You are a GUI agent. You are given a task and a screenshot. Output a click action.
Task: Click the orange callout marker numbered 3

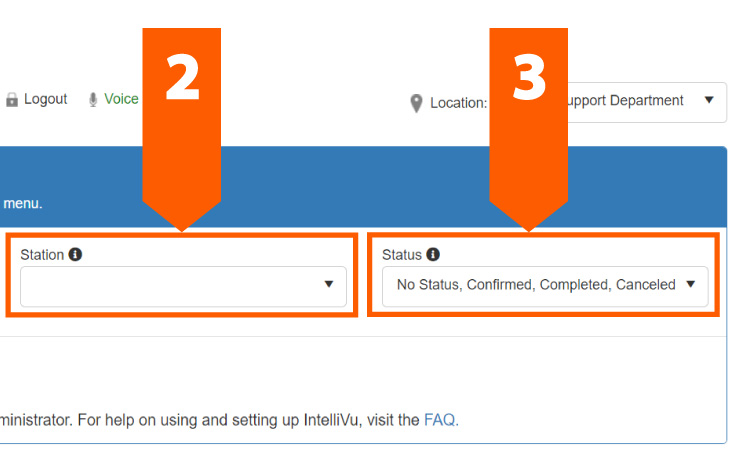[x=529, y=80]
